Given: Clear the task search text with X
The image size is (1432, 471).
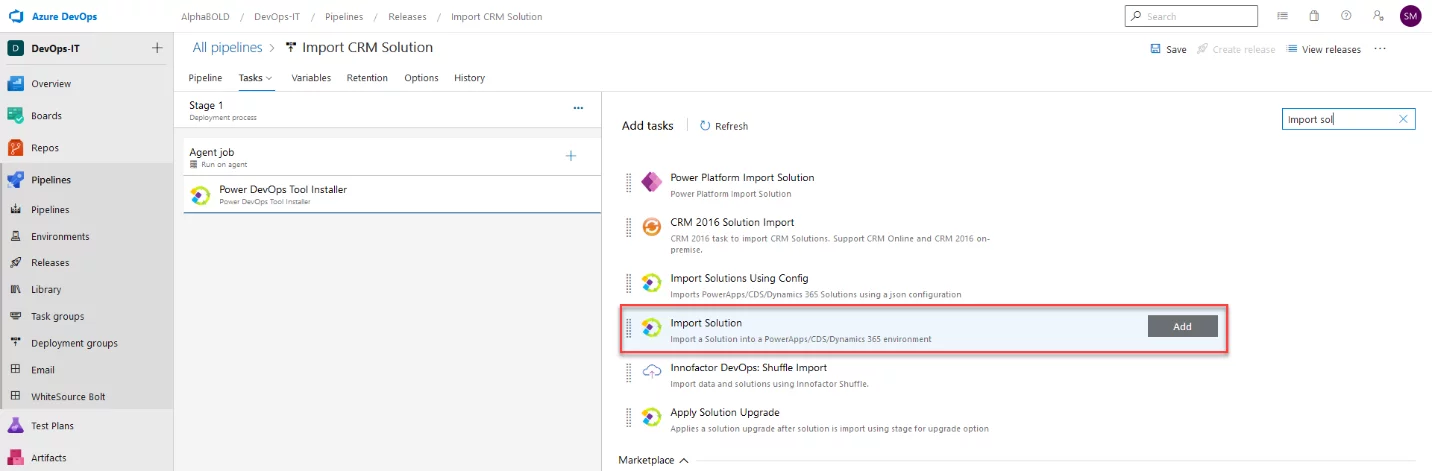Looking at the screenshot, I should point(1403,119).
